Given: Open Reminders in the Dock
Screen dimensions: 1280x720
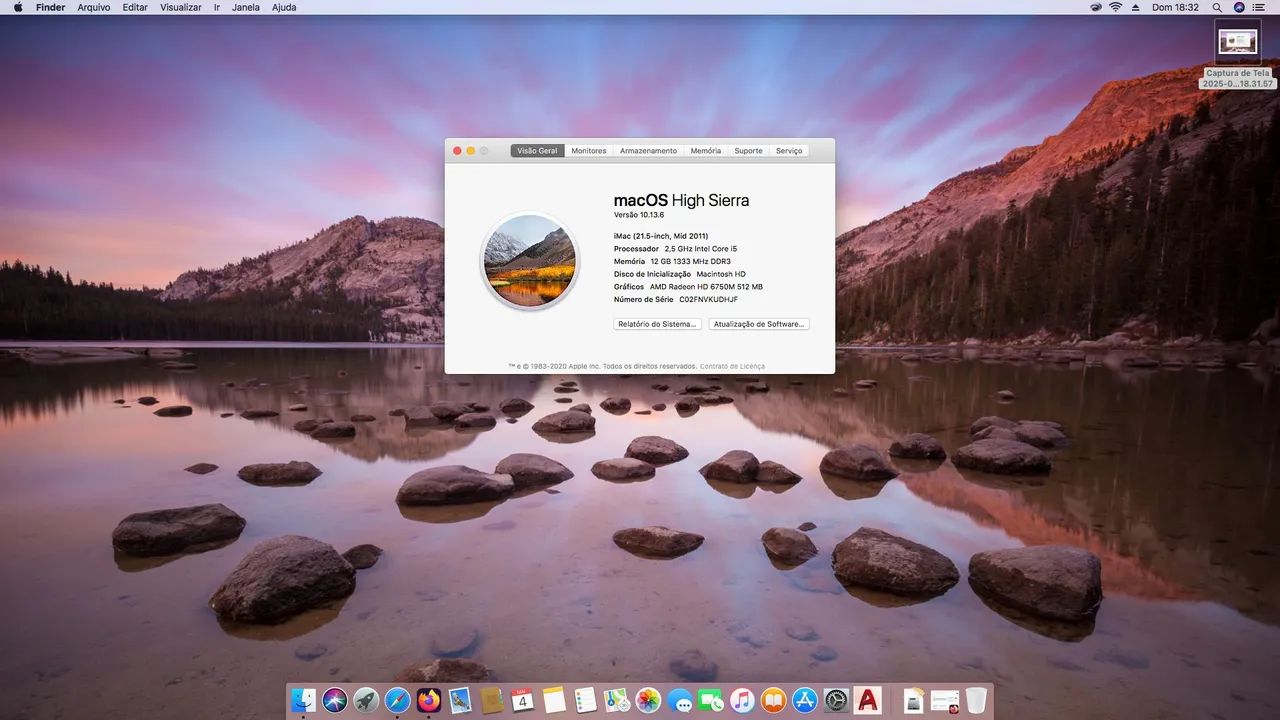Looking at the screenshot, I should point(585,700).
